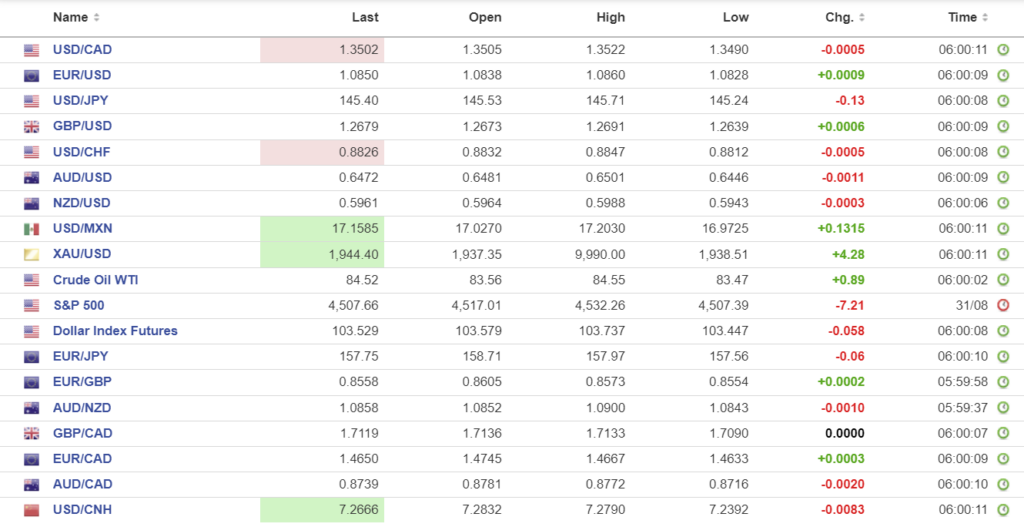
Task: Click the UK flag icon beside GBP/USD
Action: pyautogui.click(x=31, y=127)
